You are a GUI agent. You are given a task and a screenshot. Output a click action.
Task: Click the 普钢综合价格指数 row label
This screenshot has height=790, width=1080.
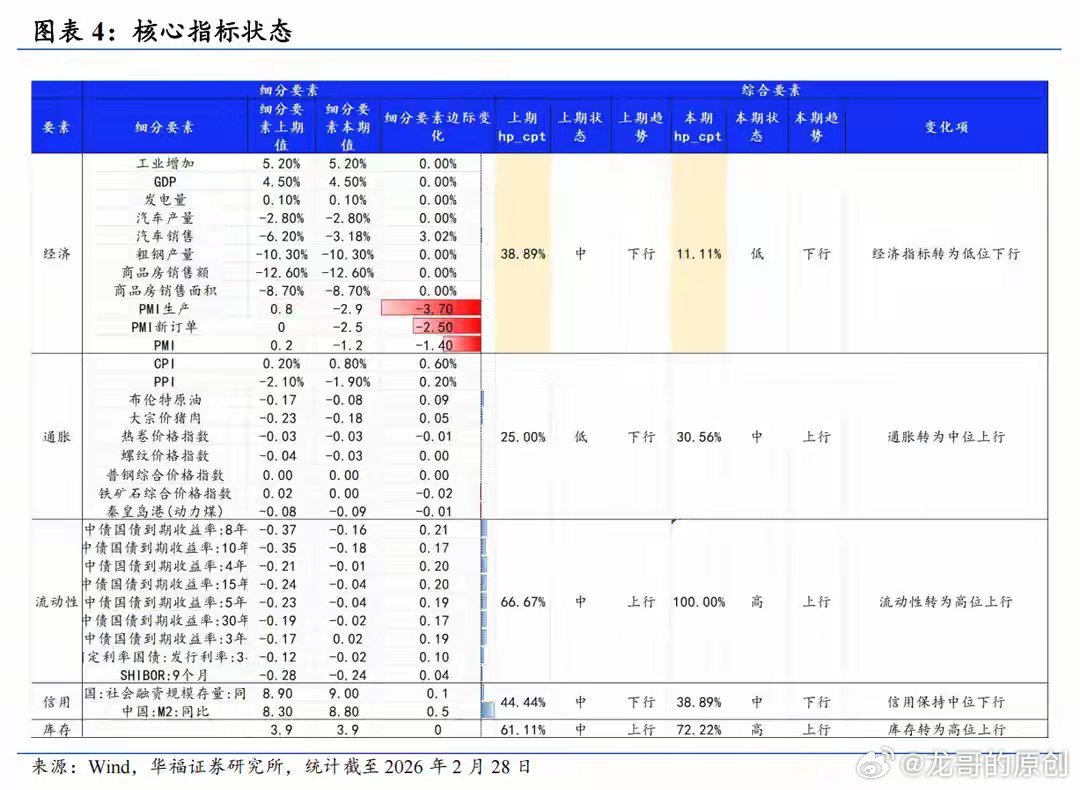click(x=165, y=475)
